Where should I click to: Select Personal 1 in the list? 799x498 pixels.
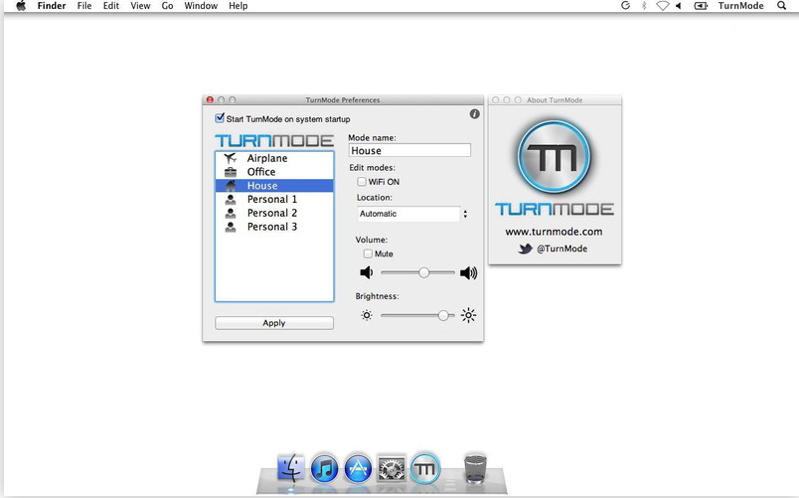[x=274, y=199]
